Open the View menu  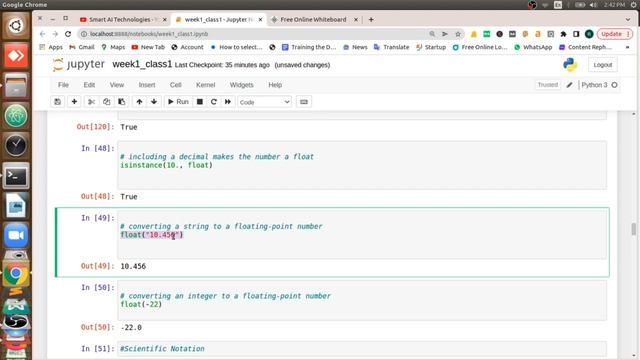[x=116, y=85]
